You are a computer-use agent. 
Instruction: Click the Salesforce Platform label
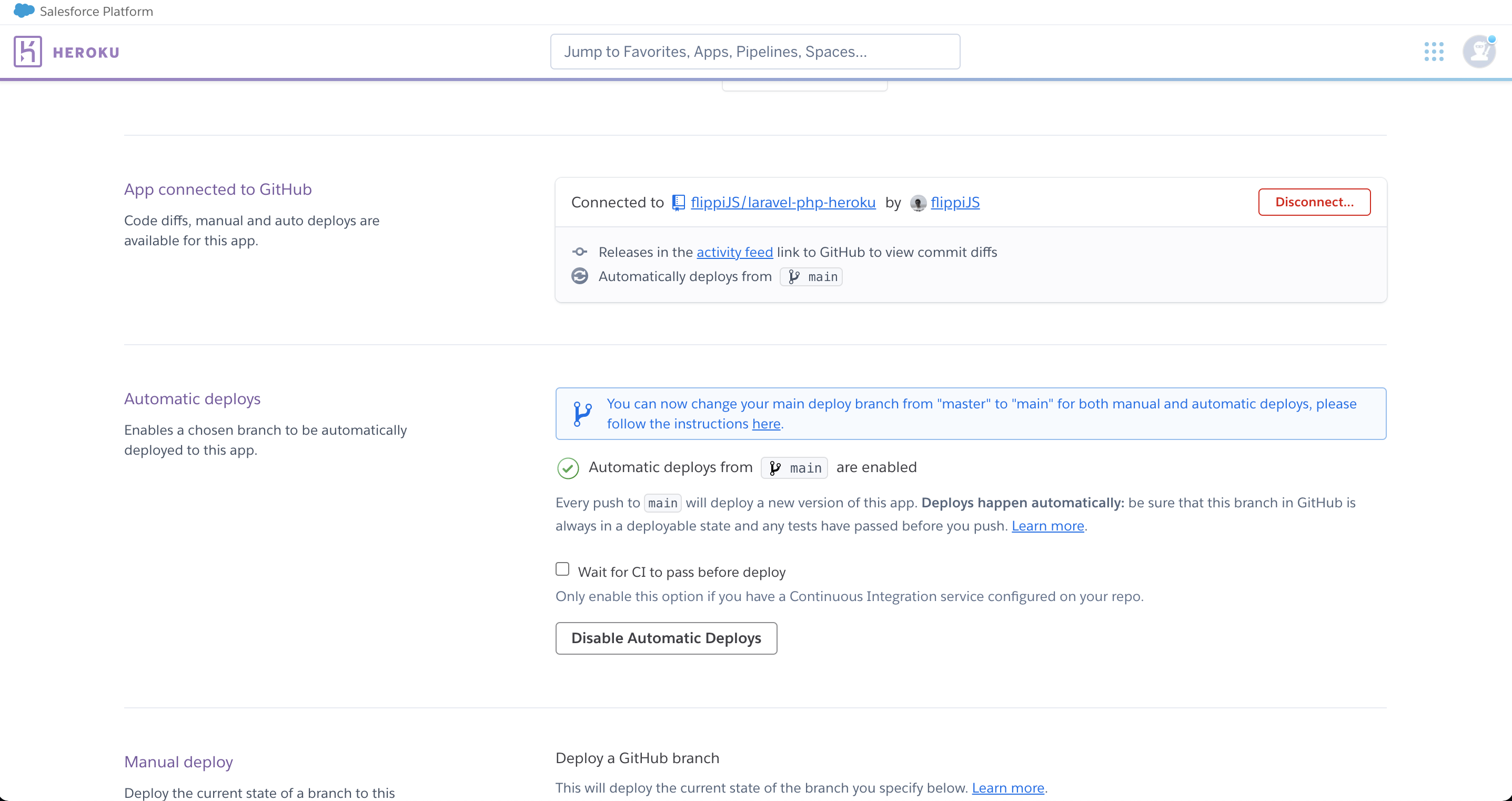pyautogui.click(x=96, y=11)
